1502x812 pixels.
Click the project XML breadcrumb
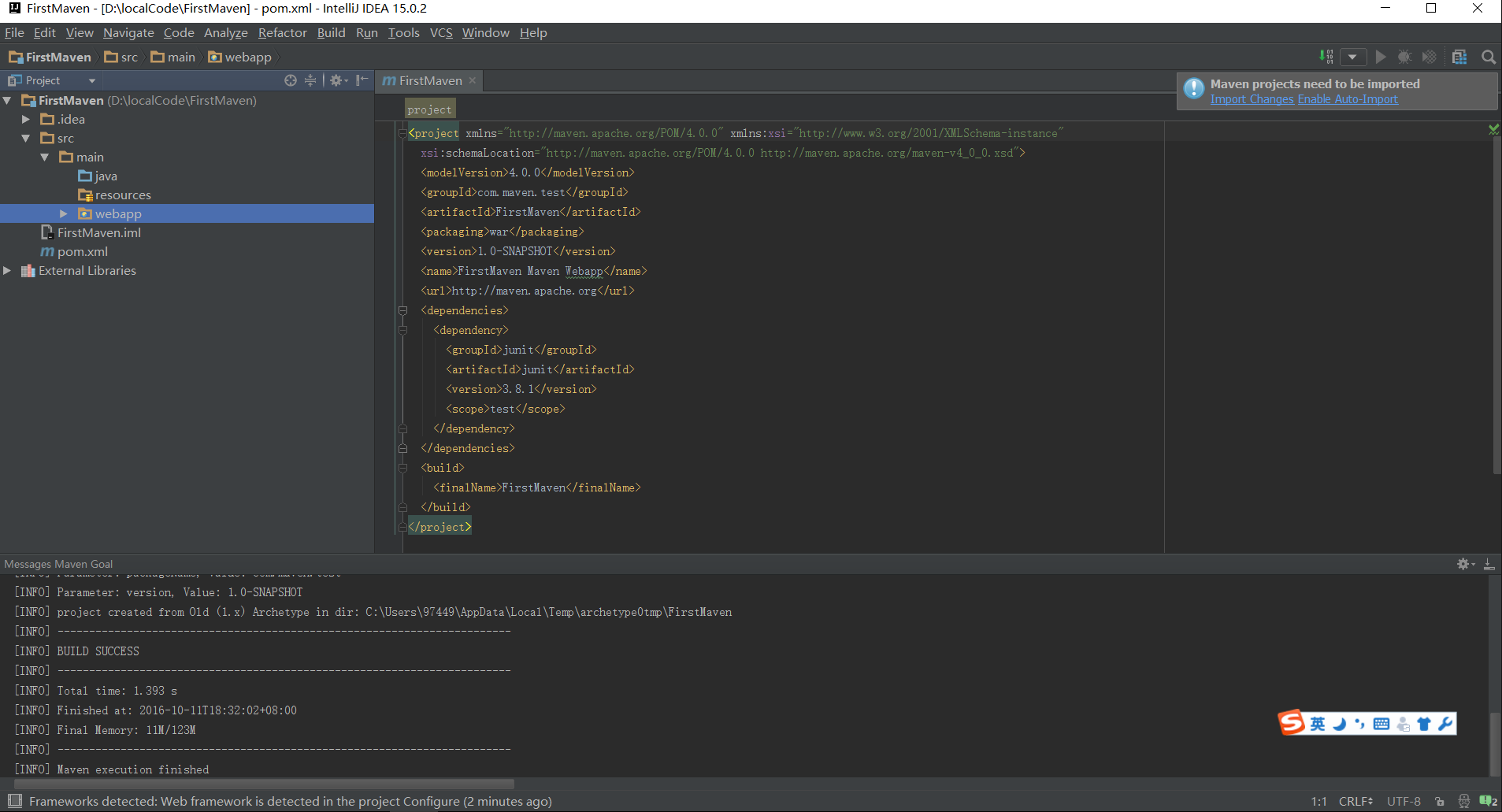(429, 109)
